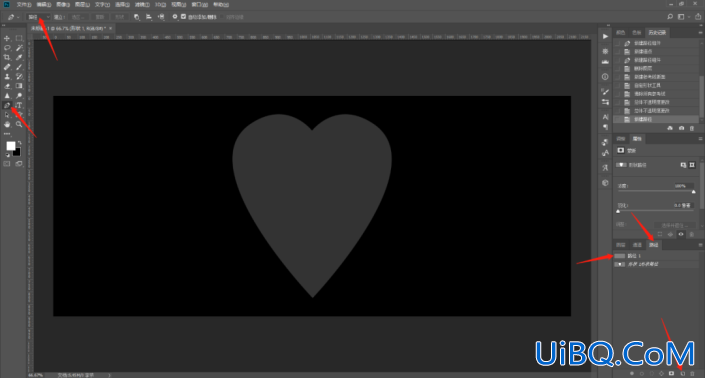
Task: Select the Horizontal Type tool
Action: click(19, 105)
